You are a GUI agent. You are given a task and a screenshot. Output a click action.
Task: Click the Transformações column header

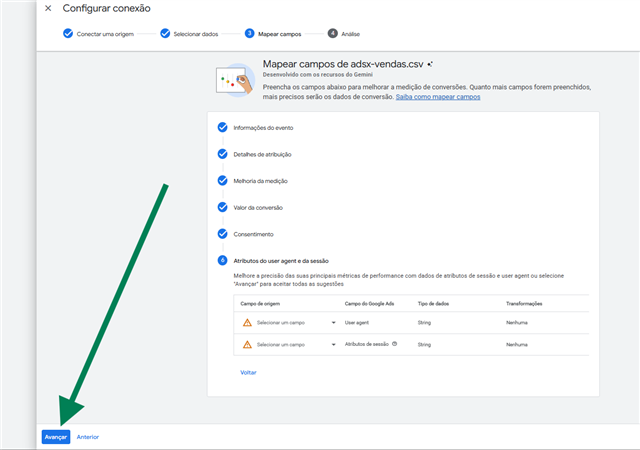click(524, 303)
